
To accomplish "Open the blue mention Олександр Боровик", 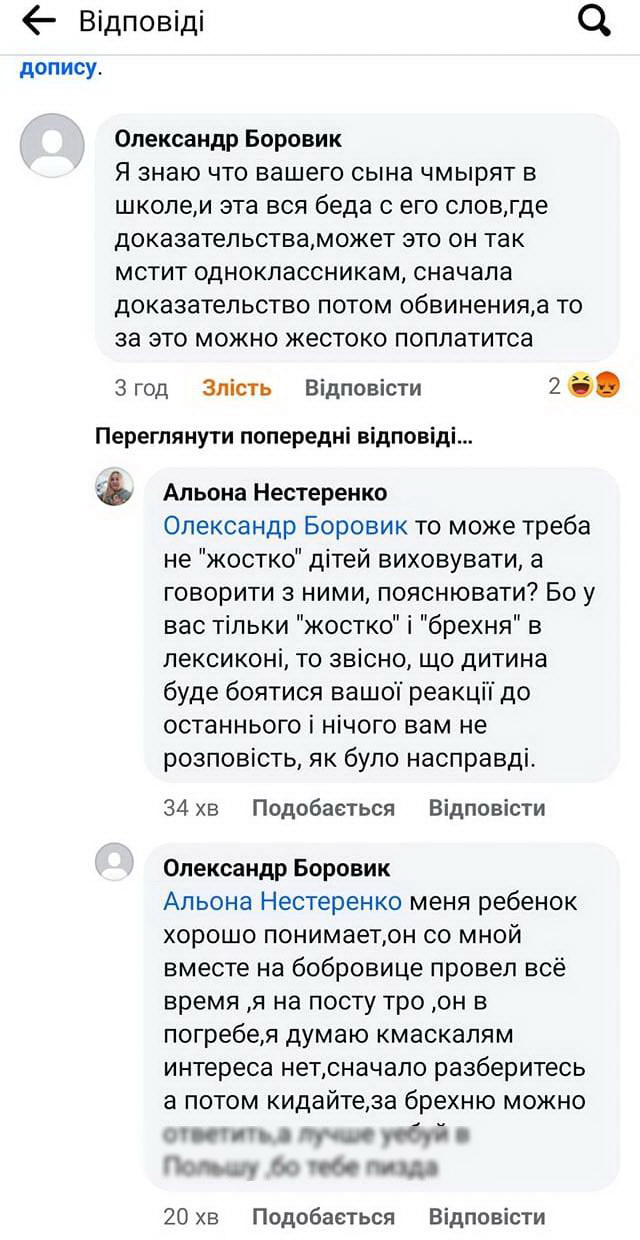I will pyautogui.click(x=285, y=526).
